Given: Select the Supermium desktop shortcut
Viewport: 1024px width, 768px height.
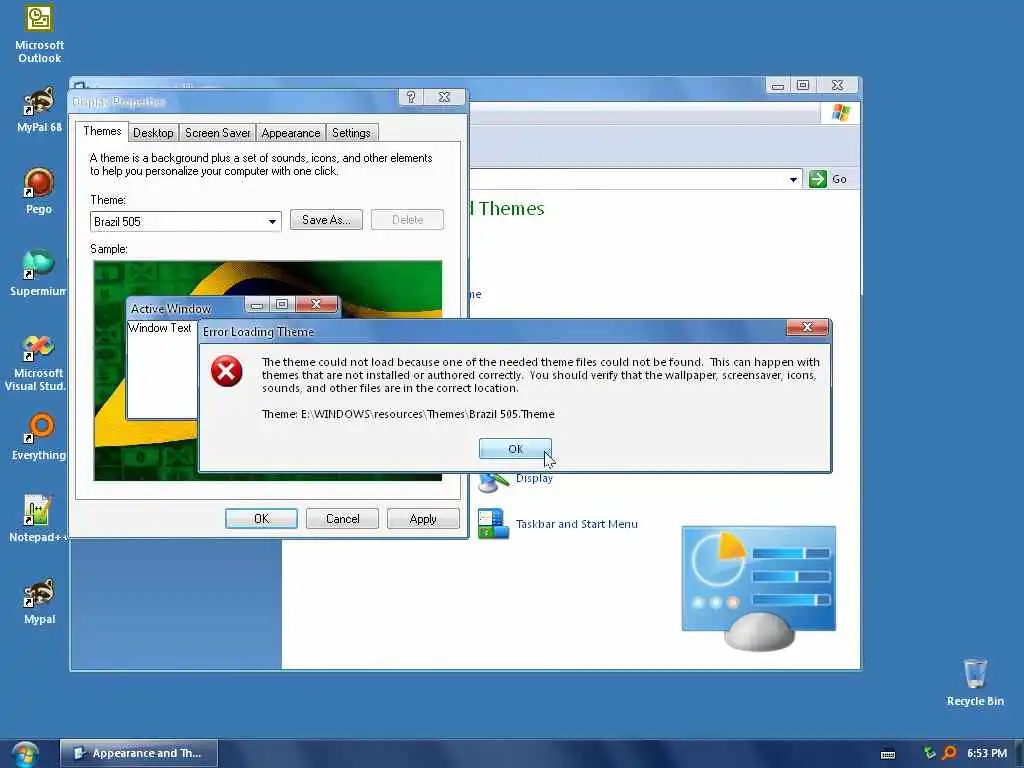Looking at the screenshot, I should click(x=39, y=273).
